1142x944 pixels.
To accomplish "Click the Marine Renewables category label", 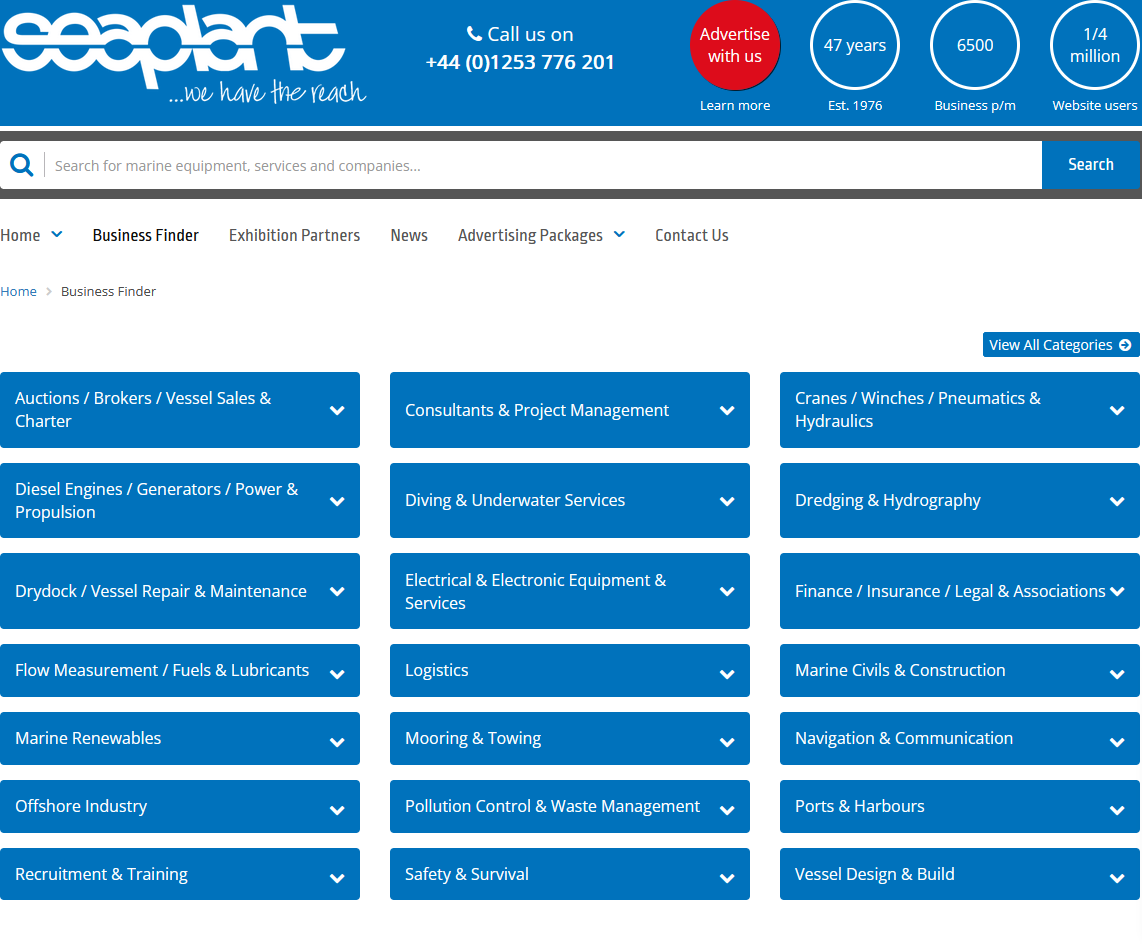I will point(88,738).
